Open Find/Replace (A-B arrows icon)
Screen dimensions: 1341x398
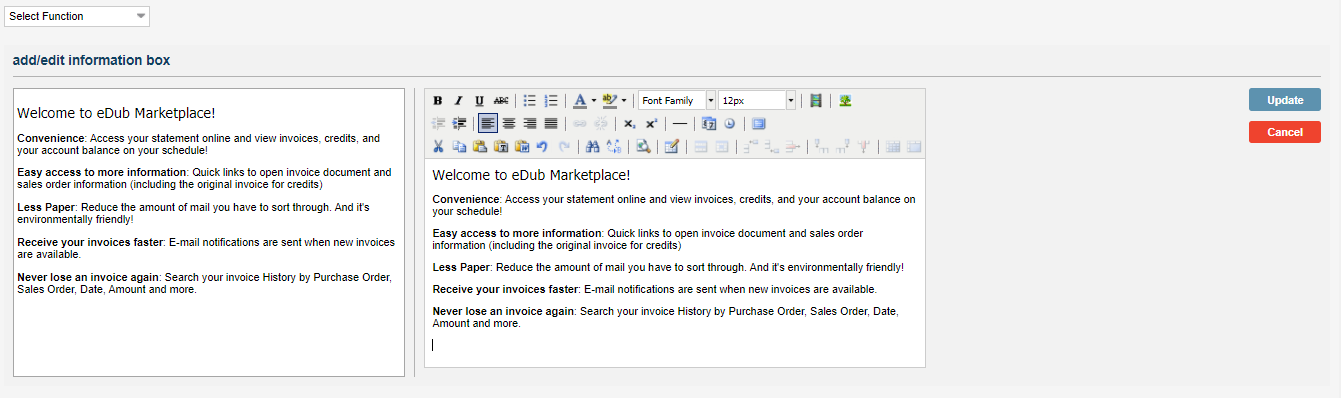click(x=614, y=146)
